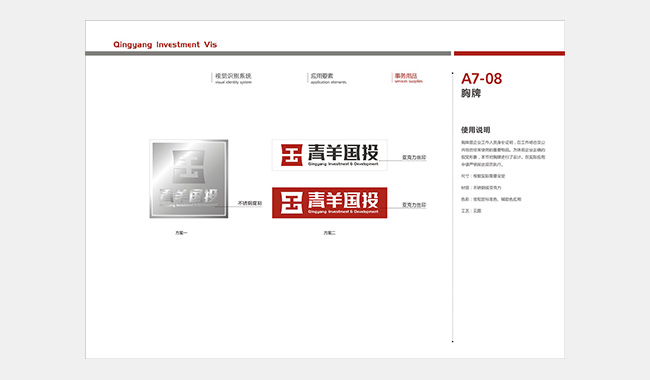
Task: Click the callout label beside red badge
Action: tap(414, 205)
